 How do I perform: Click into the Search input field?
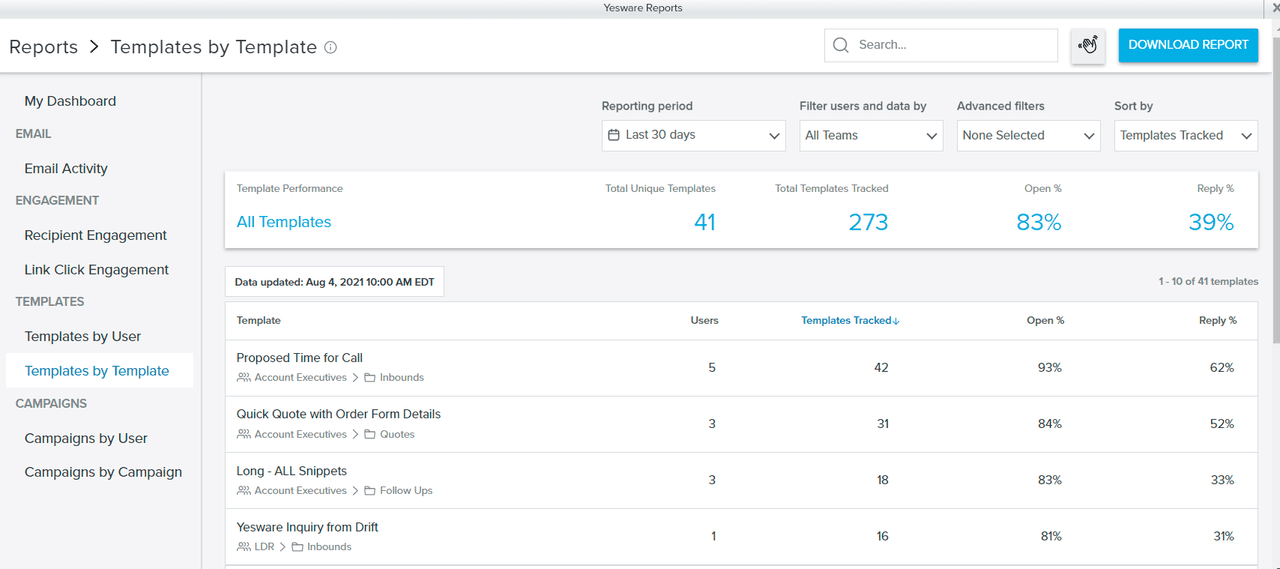coord(950,45)
